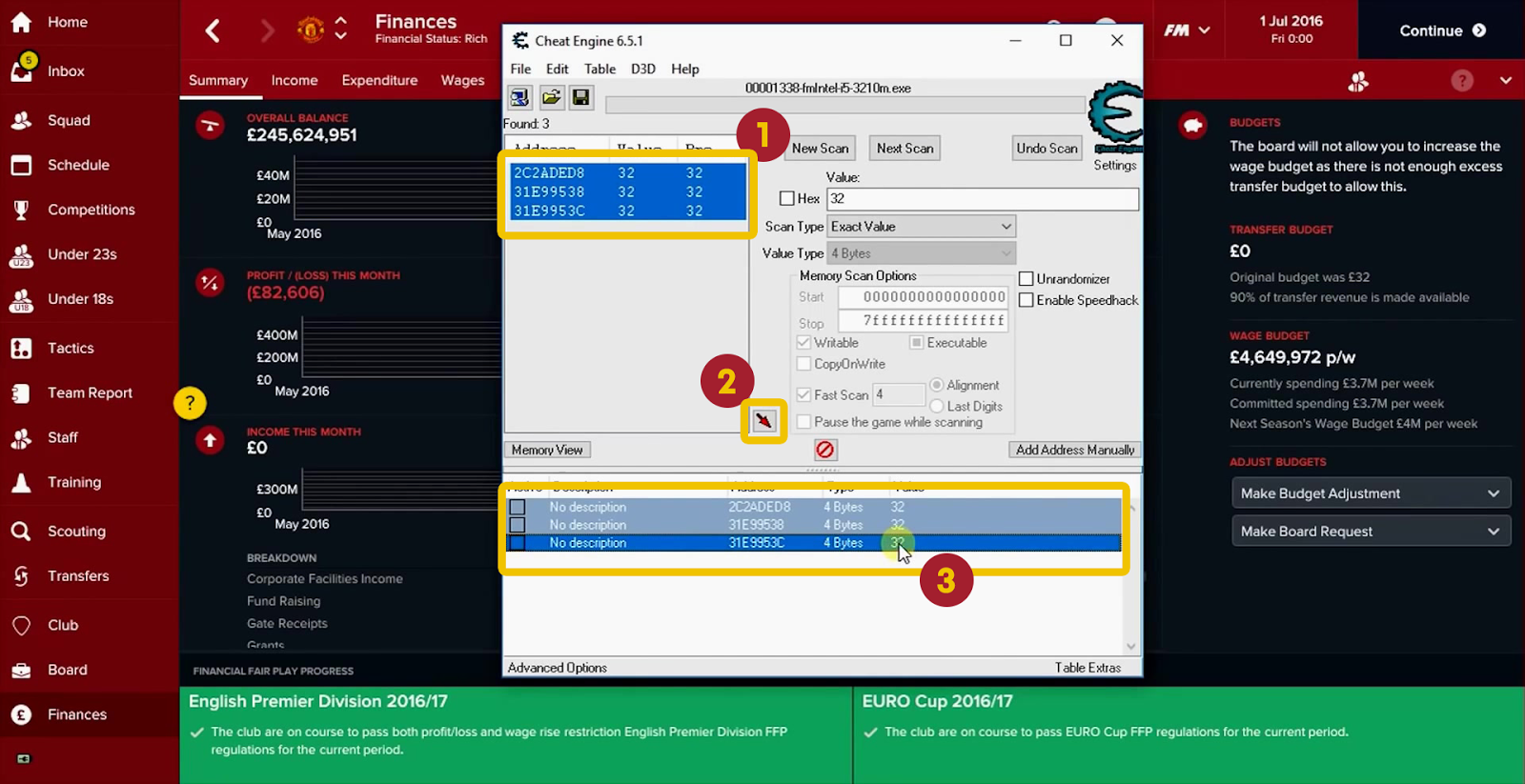Open the FM menu dropdown

(x=1187, y=30)
